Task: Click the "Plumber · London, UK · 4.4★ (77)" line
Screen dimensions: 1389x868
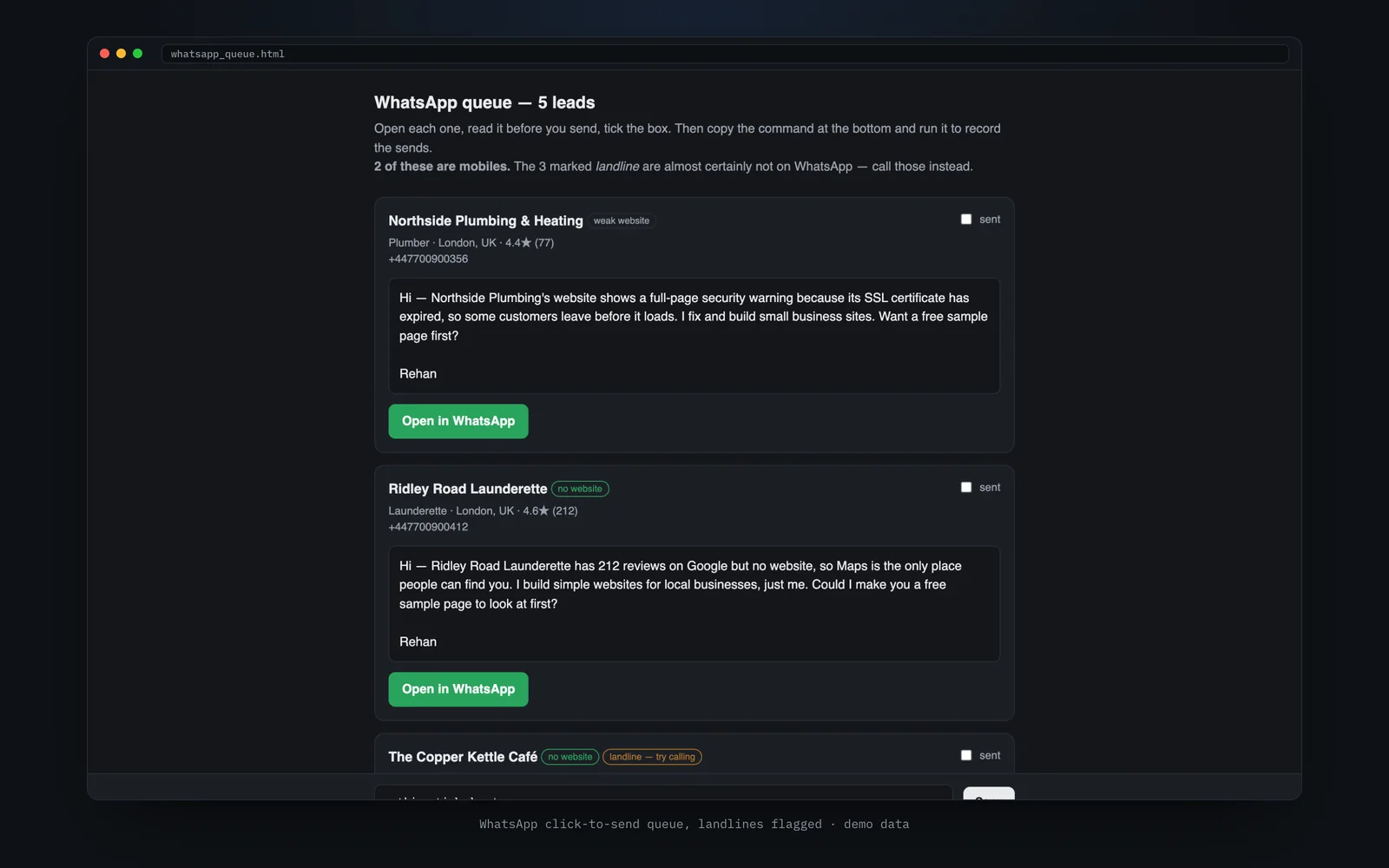Action: [x=471, y=243]
